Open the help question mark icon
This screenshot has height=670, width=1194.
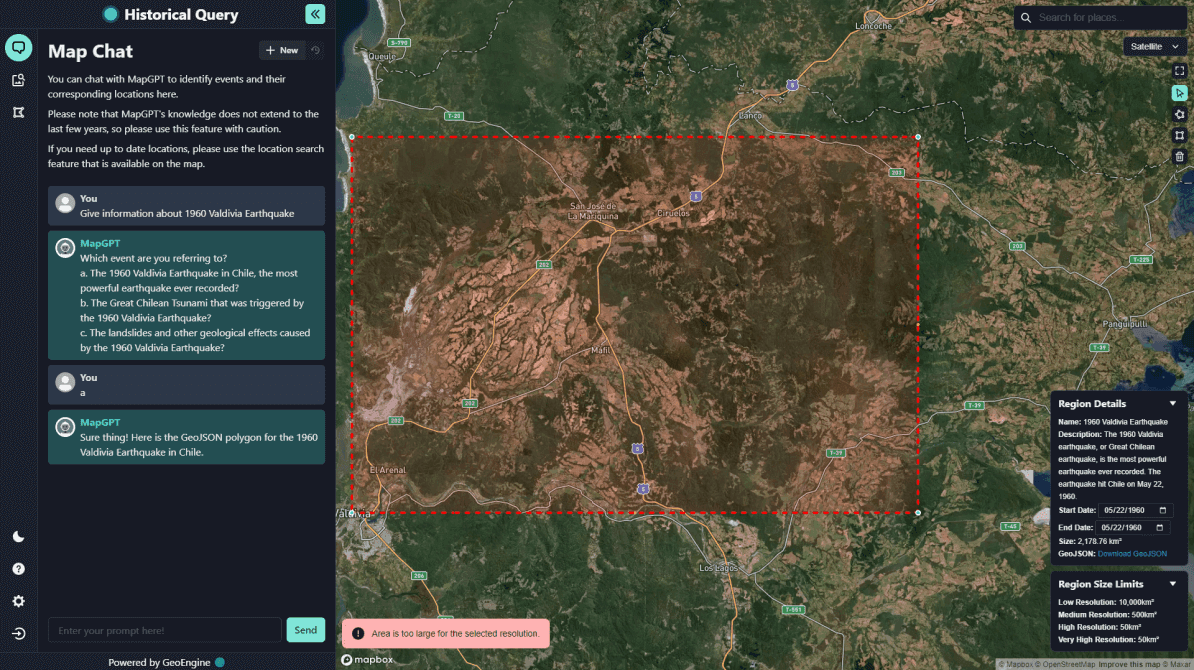[x=18, y=569]
